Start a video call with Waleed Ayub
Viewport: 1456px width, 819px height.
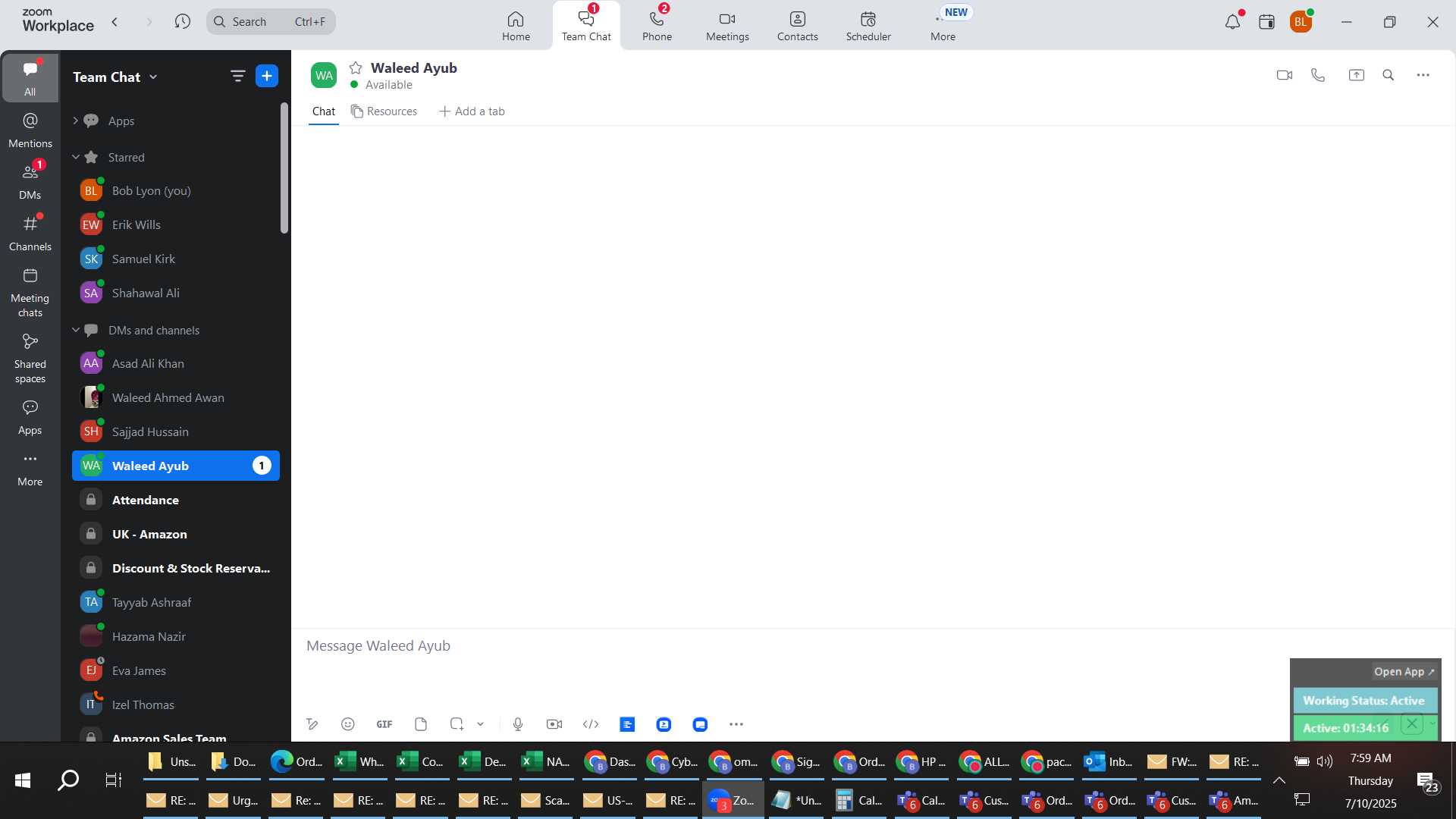[x=1284, y=75]
